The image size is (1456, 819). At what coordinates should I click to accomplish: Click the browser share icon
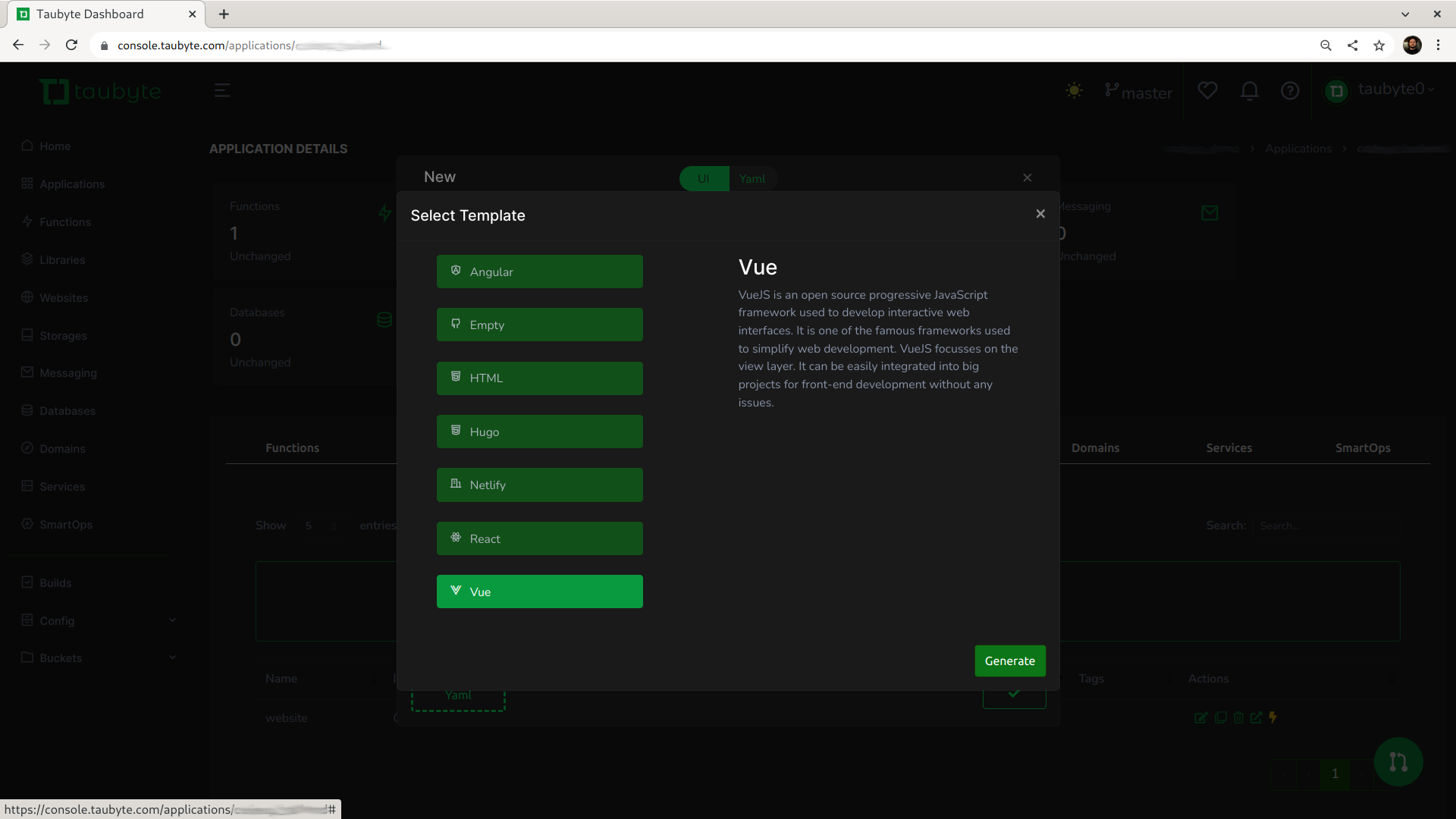1352,45
